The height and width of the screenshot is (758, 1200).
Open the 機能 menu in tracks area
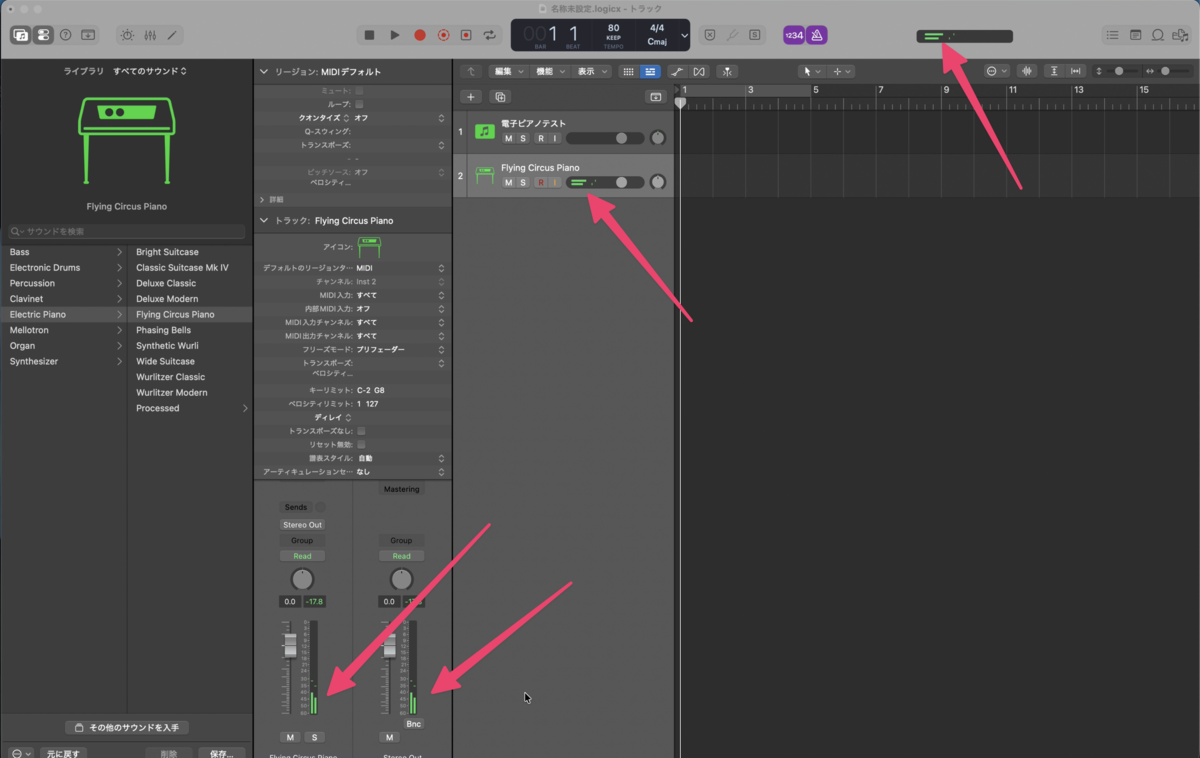[548, 71]
